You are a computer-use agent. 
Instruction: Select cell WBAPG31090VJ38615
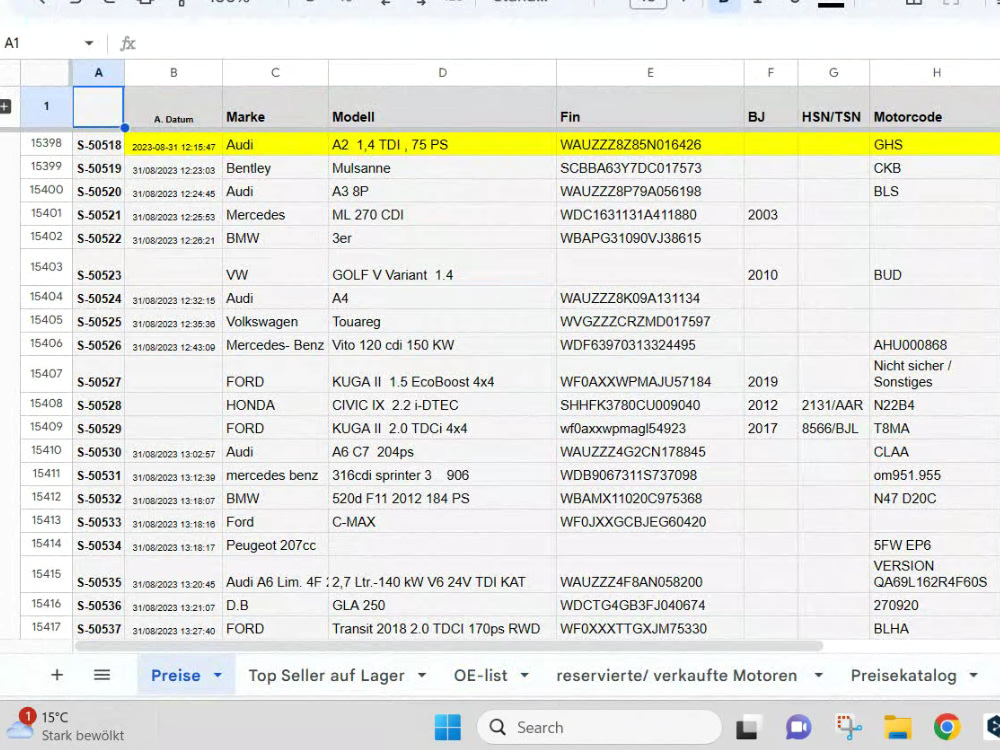coord(651,239)
